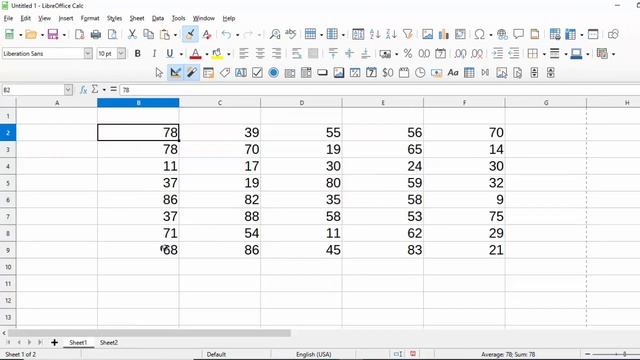Open the Function Wizard fx icon
The height and width of the screenshot is (360, 640).
pos(83,90)
